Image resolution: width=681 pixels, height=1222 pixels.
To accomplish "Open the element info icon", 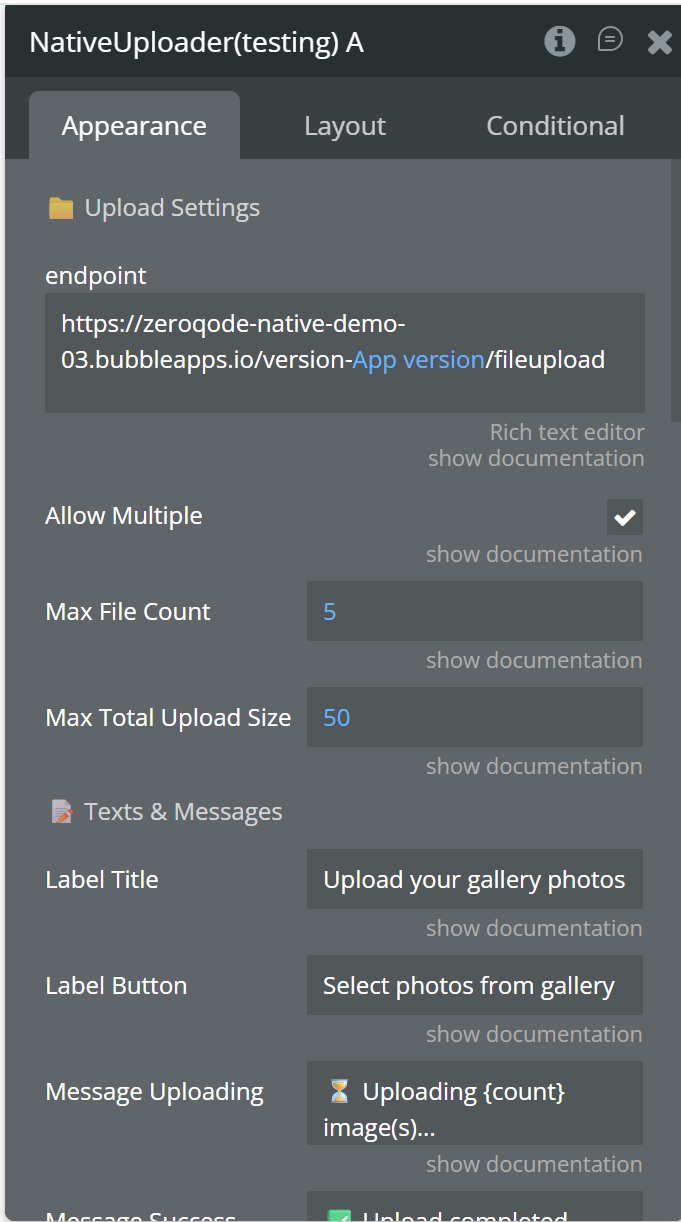I will (x=559, y=41).
